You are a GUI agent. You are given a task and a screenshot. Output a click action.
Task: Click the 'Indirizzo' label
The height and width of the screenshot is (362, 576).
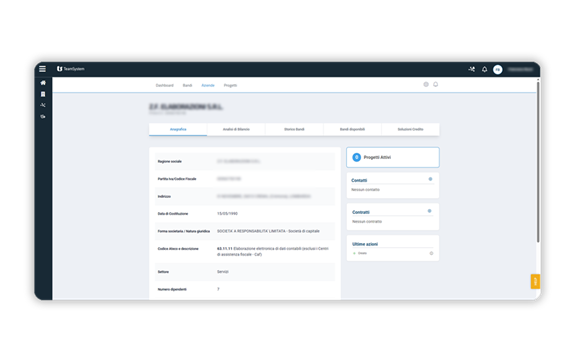164,197
